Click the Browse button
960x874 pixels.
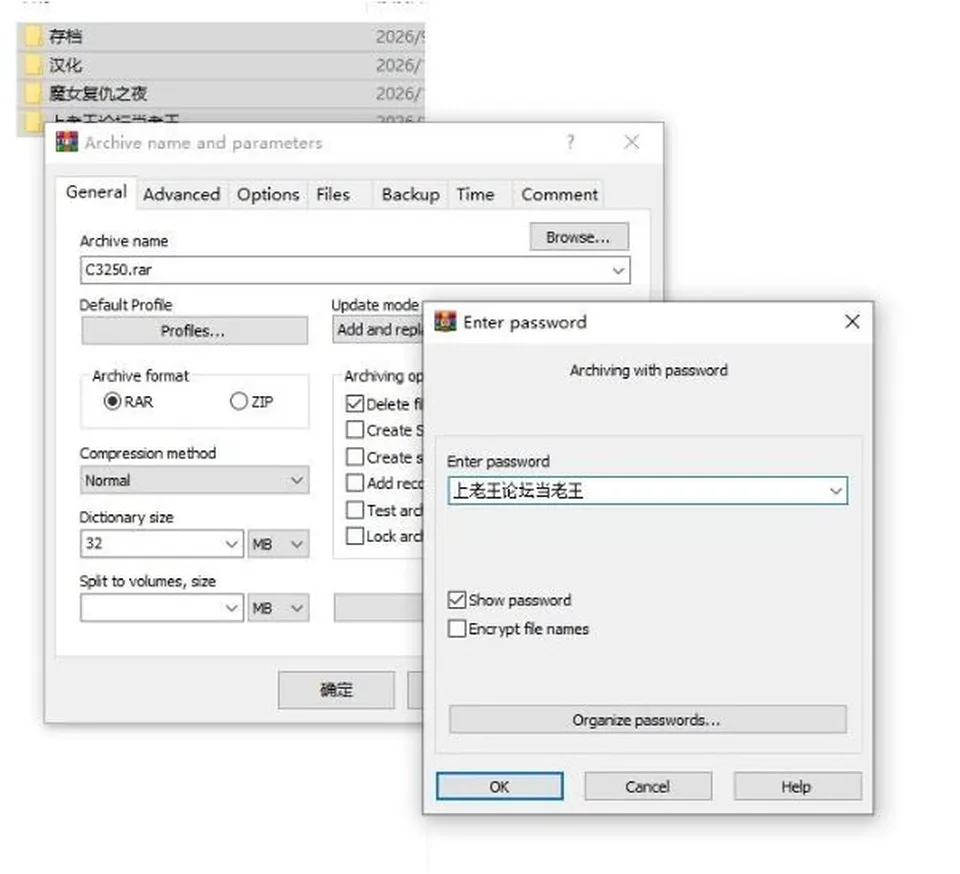[x=579, y=237]
